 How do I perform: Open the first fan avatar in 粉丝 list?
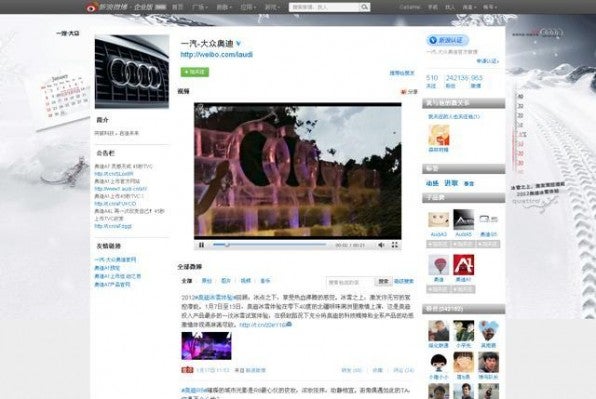(x=439, y=331)
